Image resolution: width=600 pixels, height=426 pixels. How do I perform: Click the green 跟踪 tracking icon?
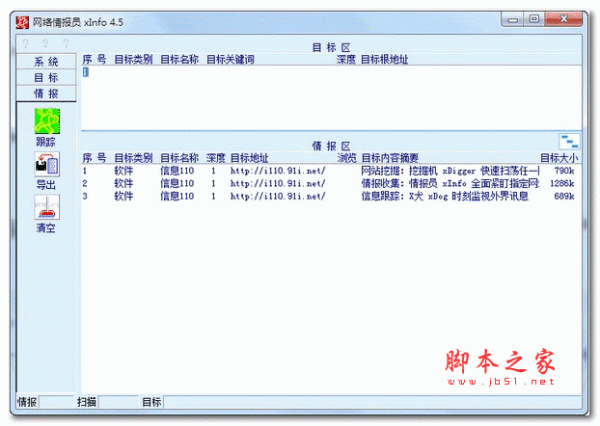[x=47, y=121]
